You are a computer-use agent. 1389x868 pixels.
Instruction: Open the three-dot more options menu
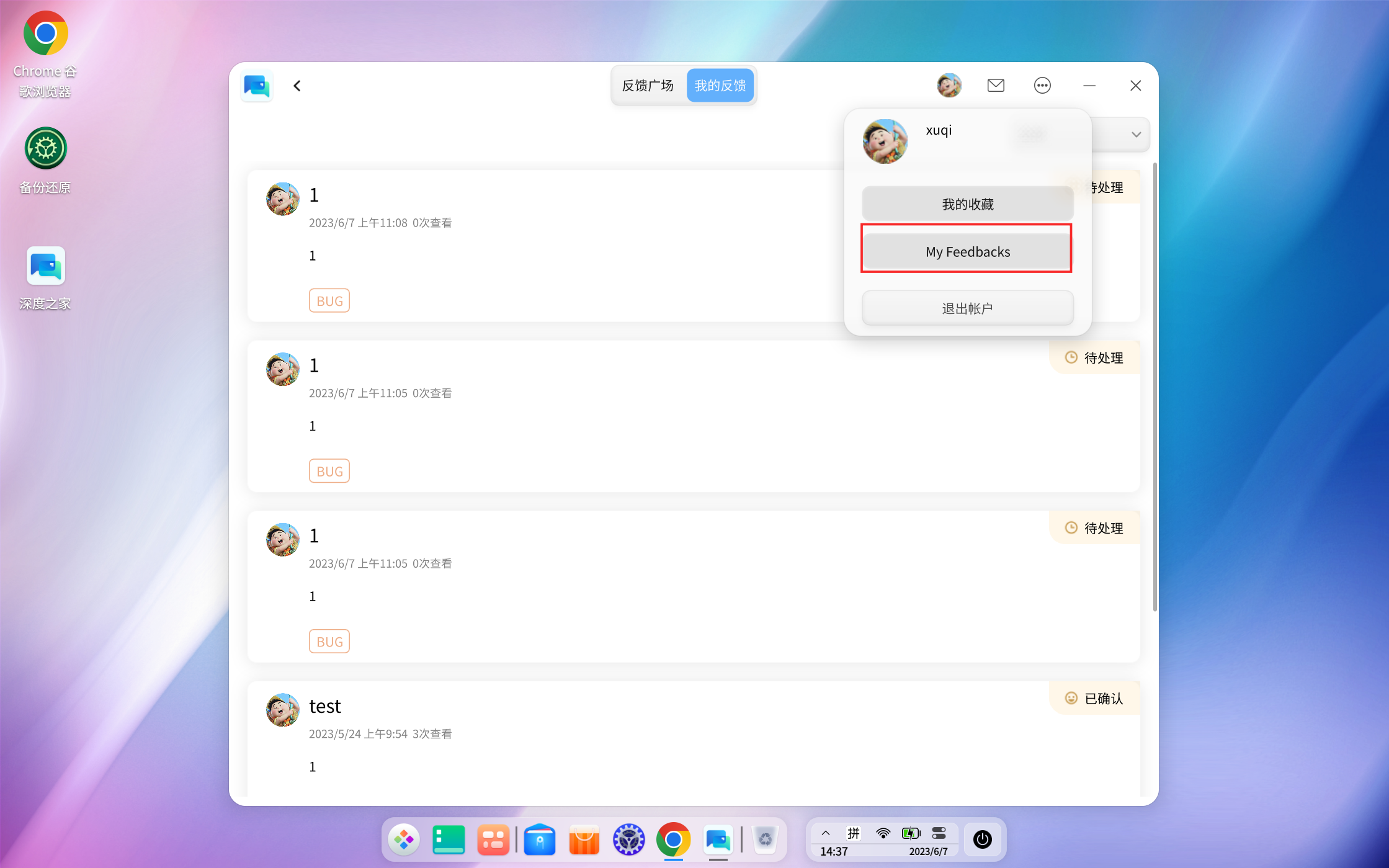click(1042, 86)
